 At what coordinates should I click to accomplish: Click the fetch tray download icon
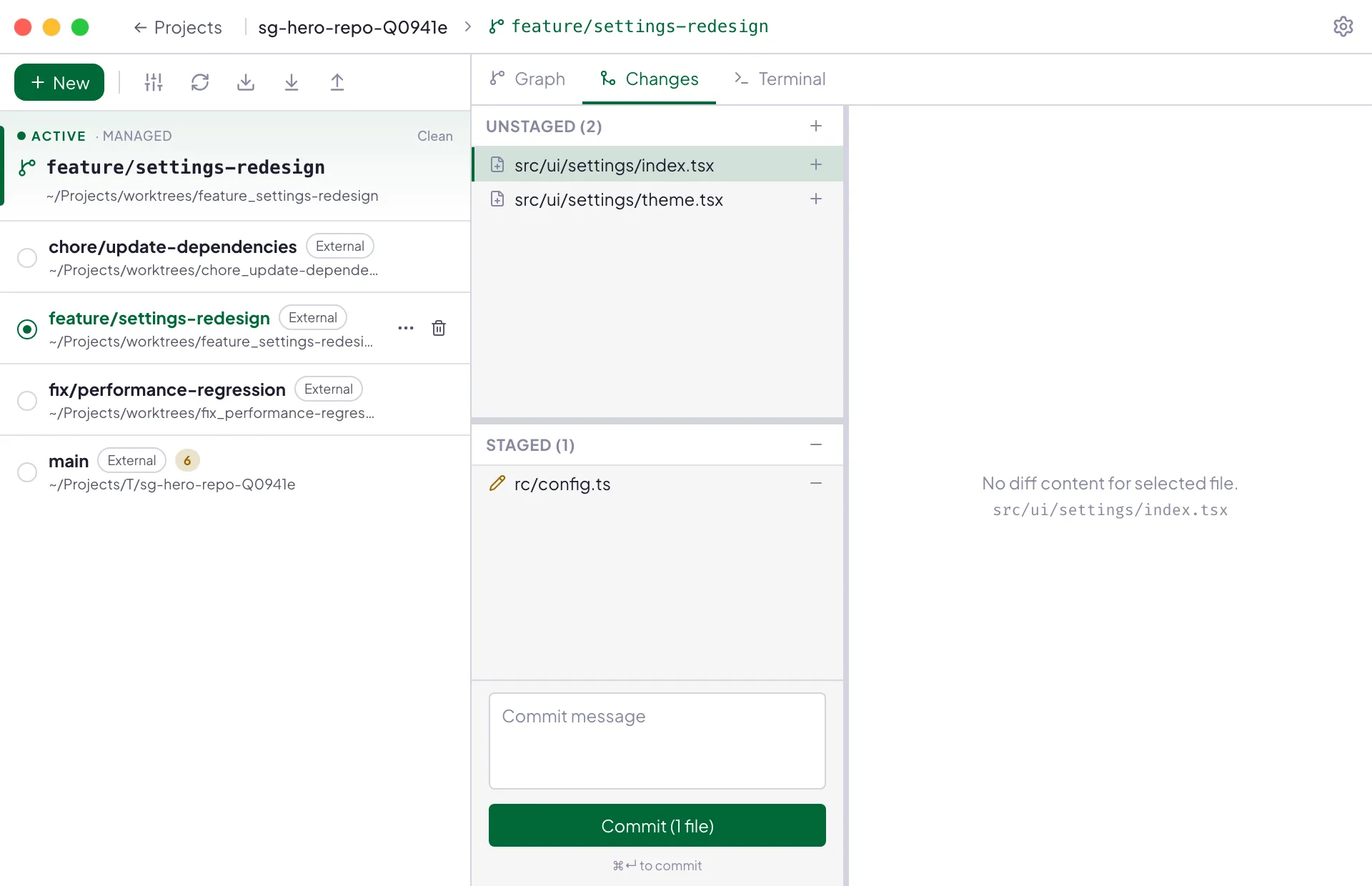pyautogui.click(x=246, y=82)
